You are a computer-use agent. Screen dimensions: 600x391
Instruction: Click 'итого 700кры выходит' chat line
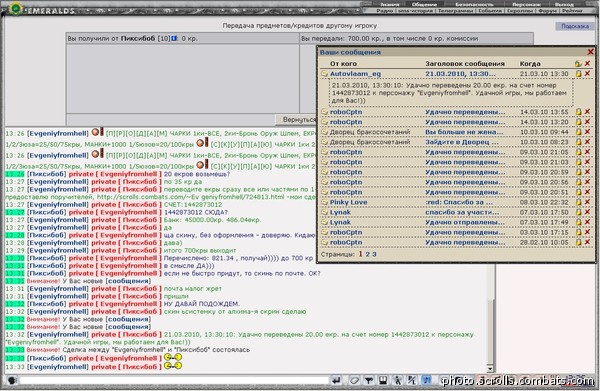(x=200, y=250)
